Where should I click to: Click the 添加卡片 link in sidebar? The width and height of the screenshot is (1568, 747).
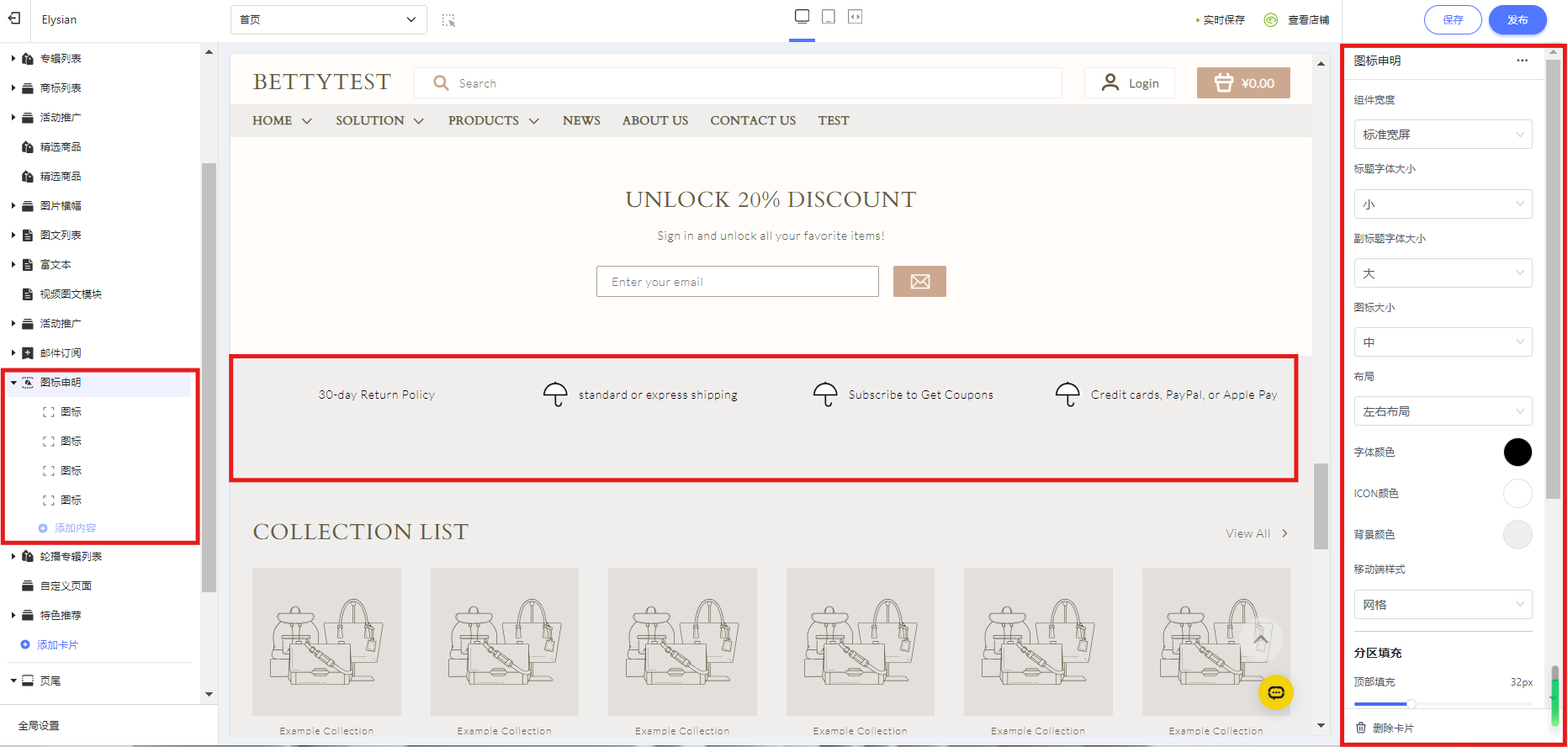(57, 645)
